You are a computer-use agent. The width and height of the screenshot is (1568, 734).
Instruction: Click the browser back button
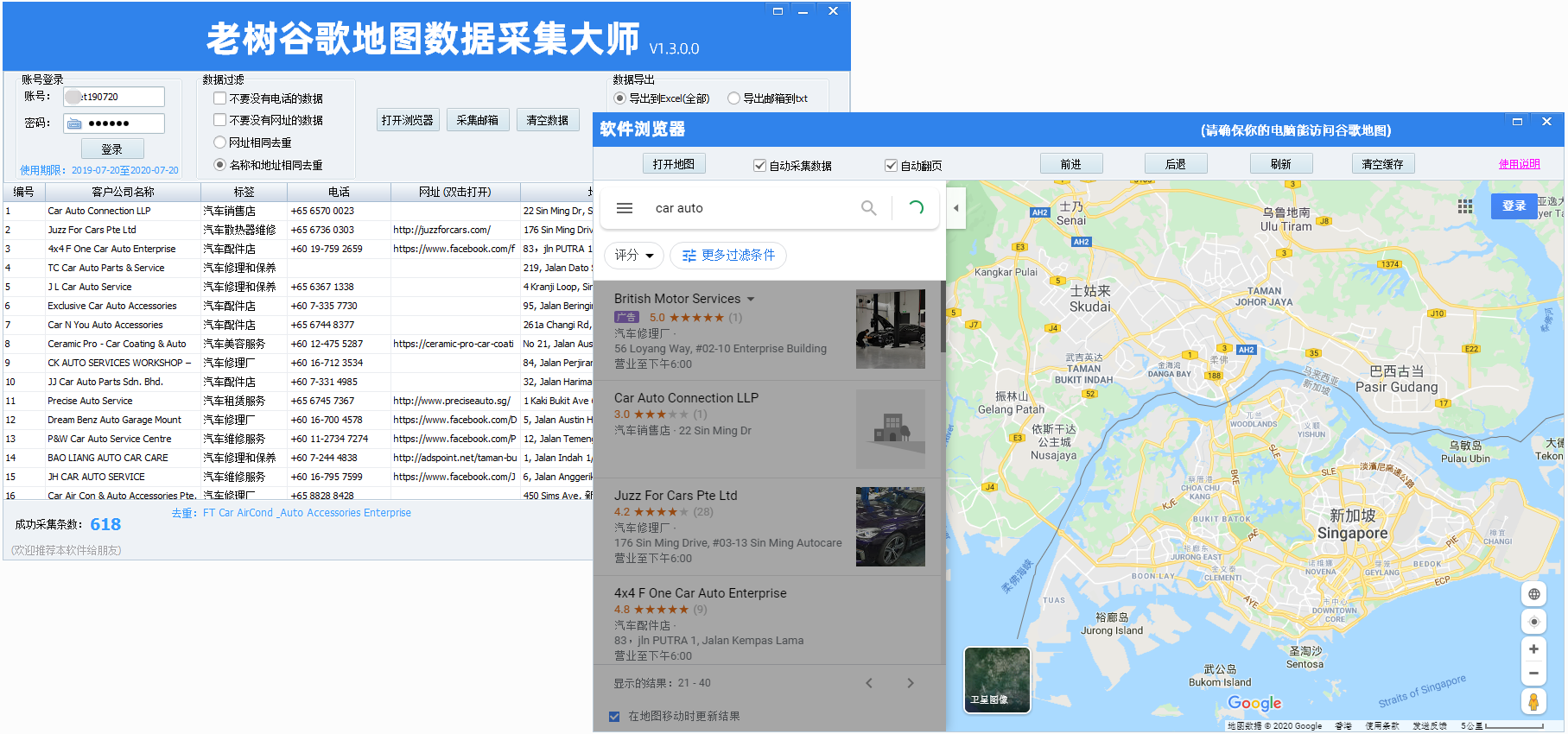coord(1176,164)
